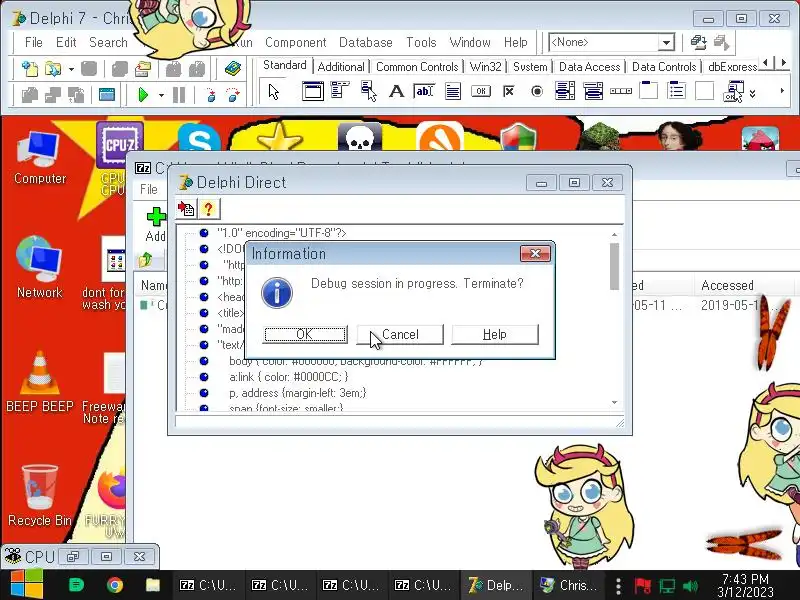Select the Panel component icon

coord(705,92)
